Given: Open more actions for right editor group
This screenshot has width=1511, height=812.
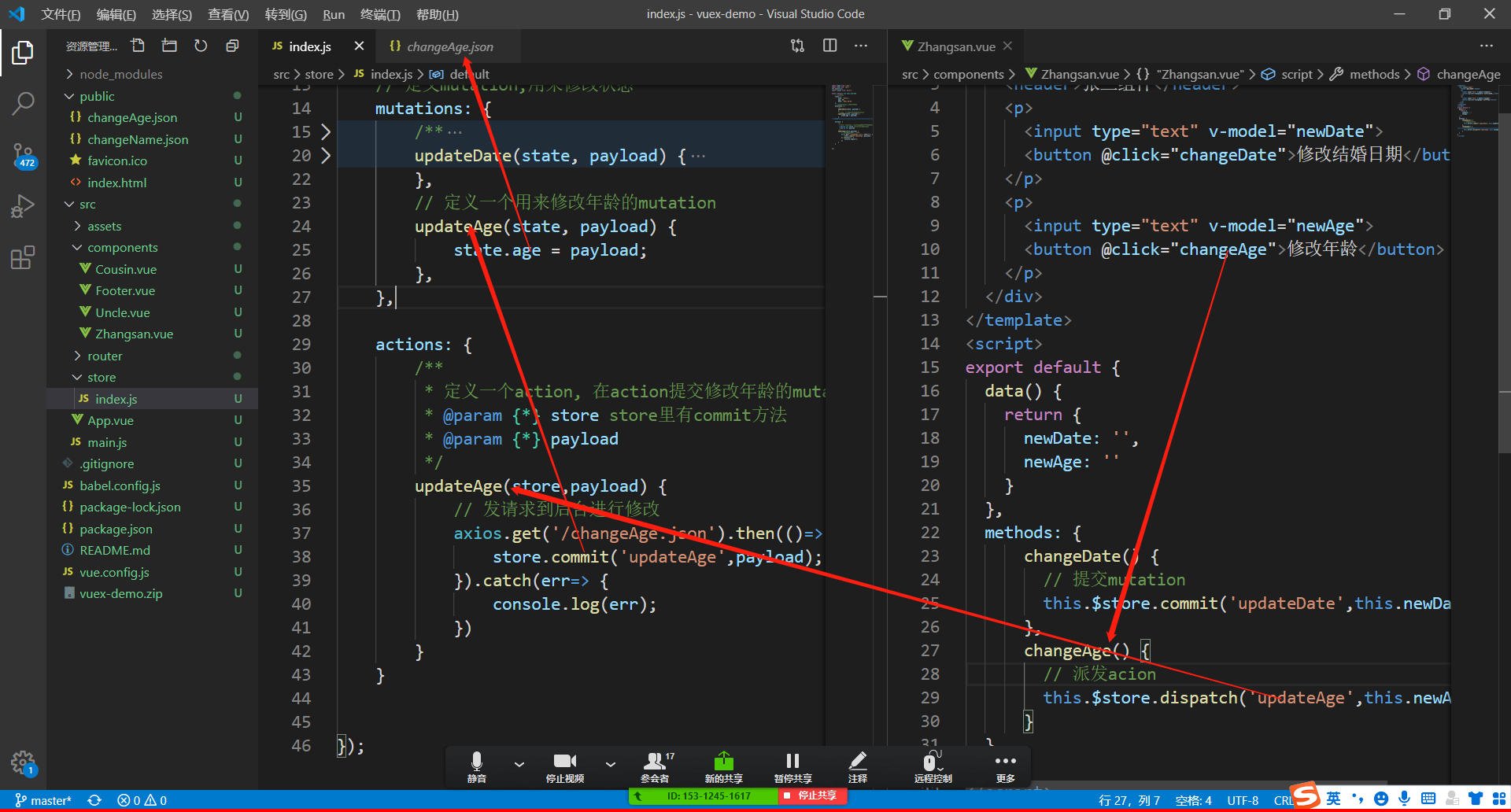Looking at the screenshot, I should click(1486, 46).
